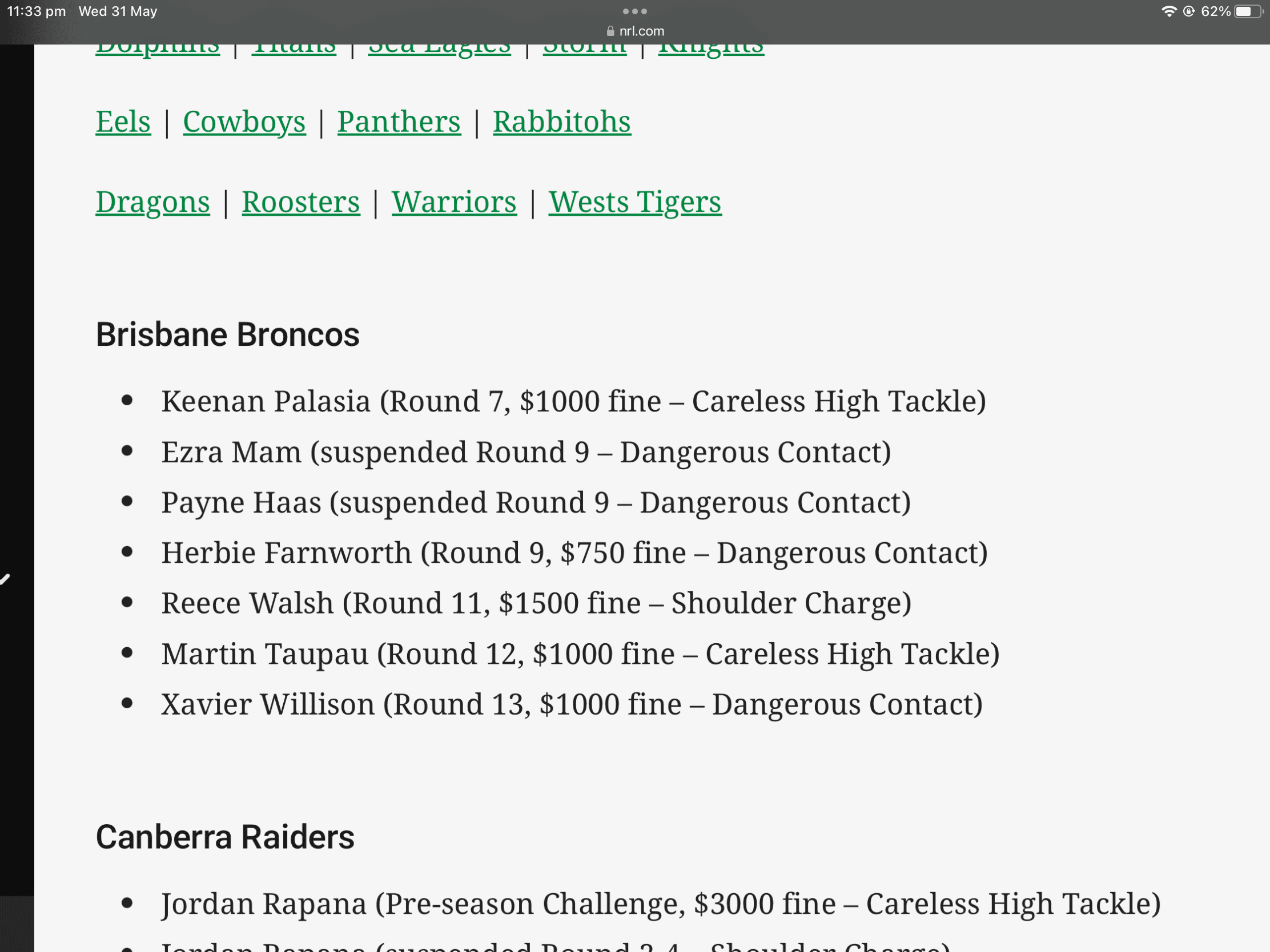Tap the Canberra Raiders heading
The height and width of the screenshot is (952, 1270).
coord(225,837)
